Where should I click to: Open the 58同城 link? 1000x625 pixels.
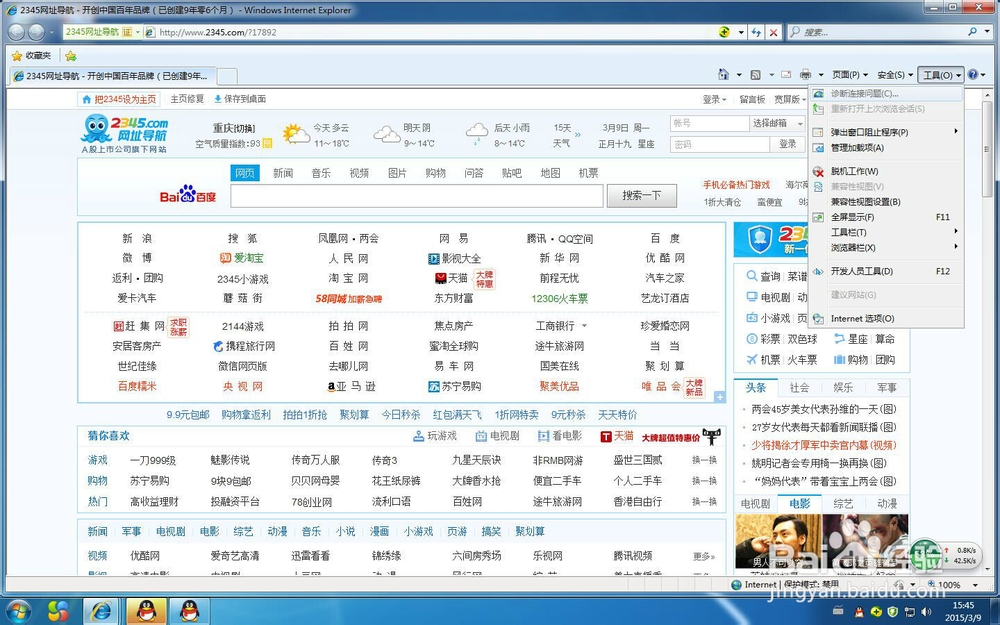348,298
